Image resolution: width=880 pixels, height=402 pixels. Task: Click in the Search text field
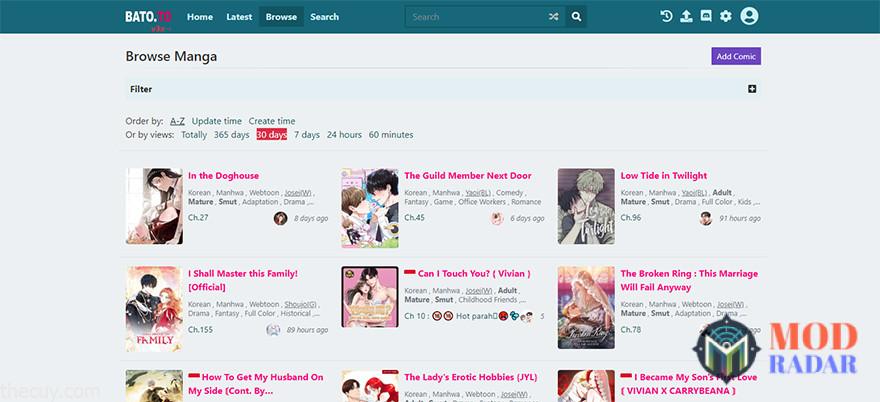475,17
